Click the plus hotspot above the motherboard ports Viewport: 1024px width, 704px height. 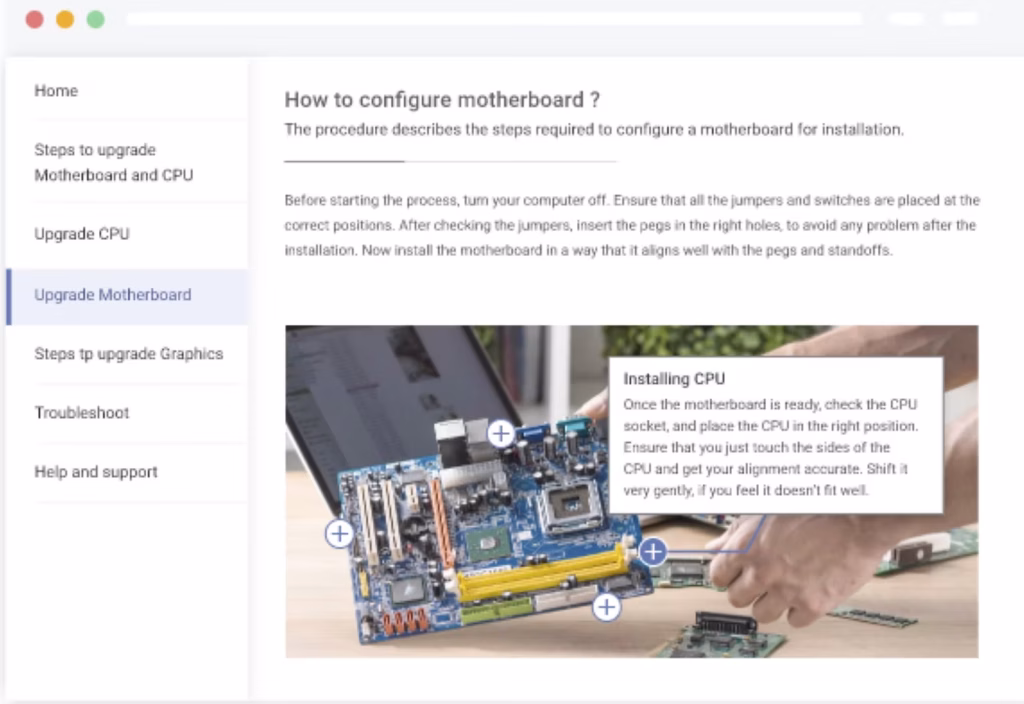[501, 433]
